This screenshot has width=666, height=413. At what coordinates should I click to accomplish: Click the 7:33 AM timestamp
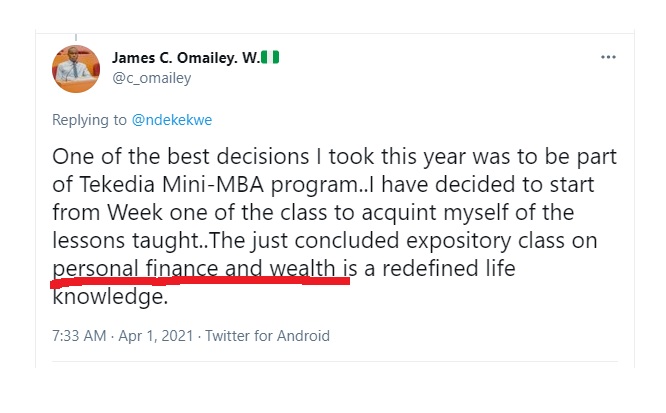point(79,336)
